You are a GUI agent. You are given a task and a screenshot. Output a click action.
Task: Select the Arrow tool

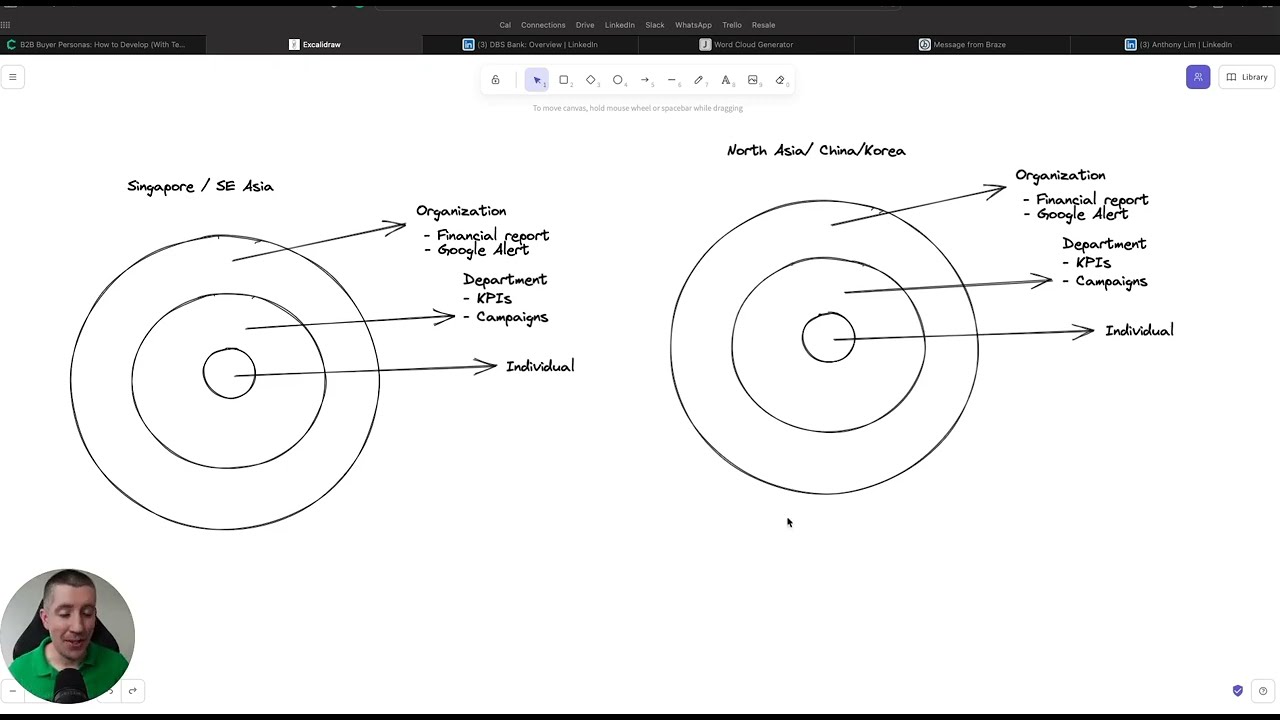(x=645, y=80)
